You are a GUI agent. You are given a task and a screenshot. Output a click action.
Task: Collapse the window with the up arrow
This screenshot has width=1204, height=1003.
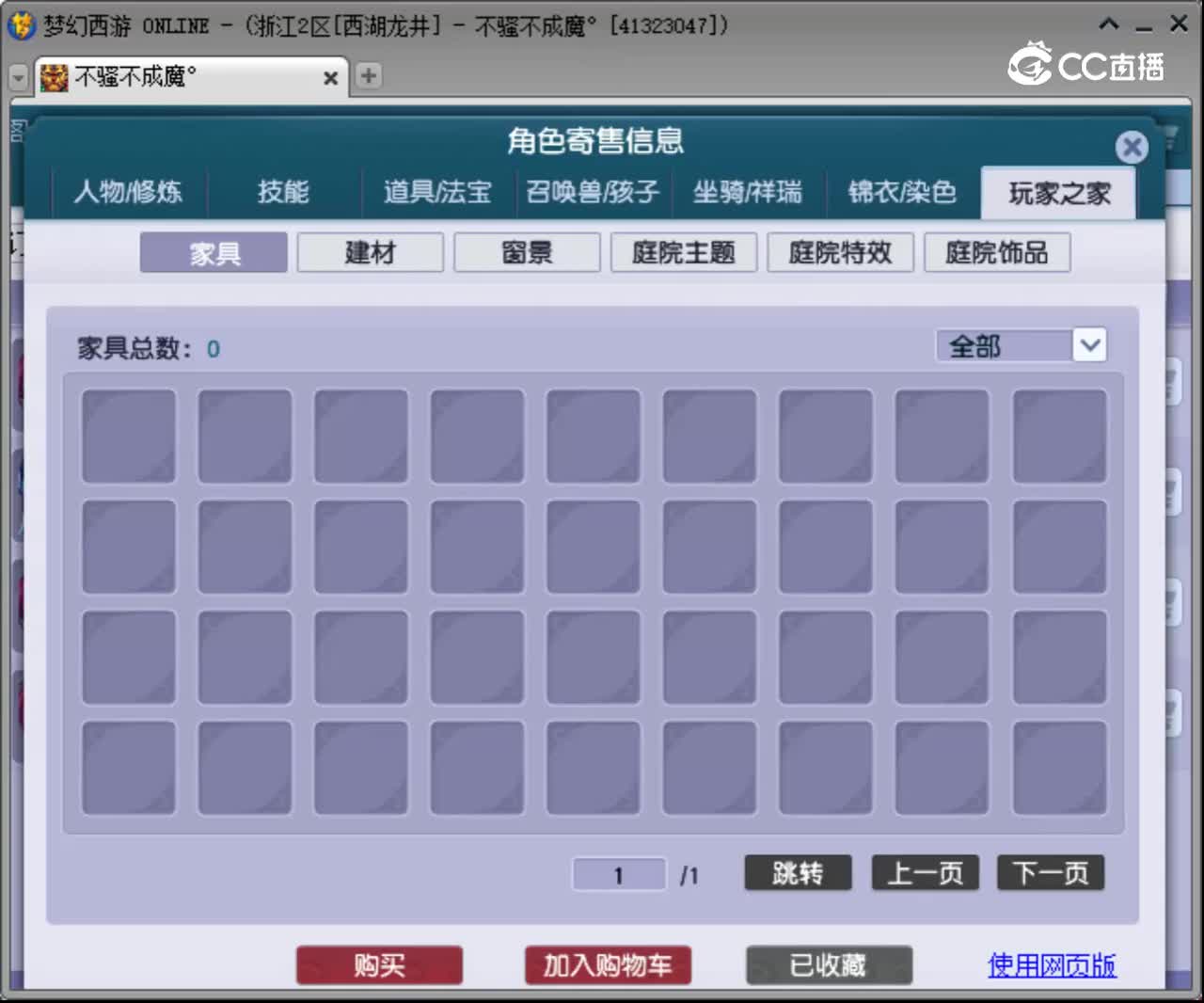[1109, 24]
